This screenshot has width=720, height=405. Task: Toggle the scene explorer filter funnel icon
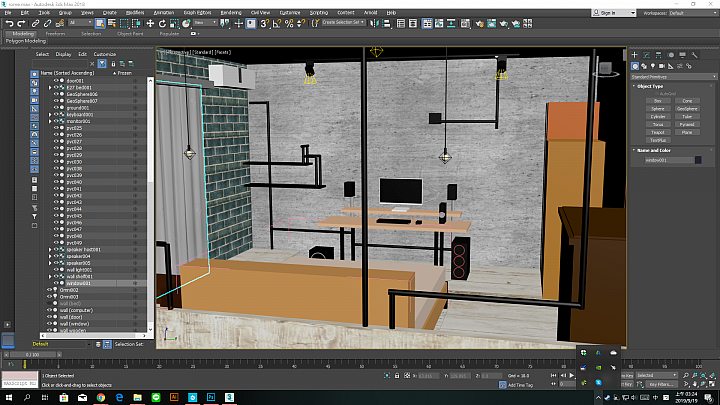tap(102, 64)
